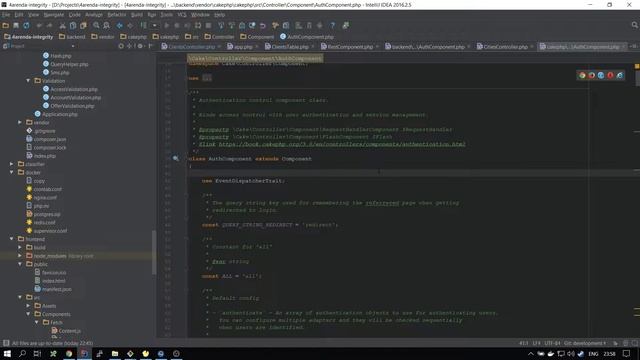Click the Open folder toolbar icon
This screenshot has width=640, height=360.
click(x=6, y=25)
